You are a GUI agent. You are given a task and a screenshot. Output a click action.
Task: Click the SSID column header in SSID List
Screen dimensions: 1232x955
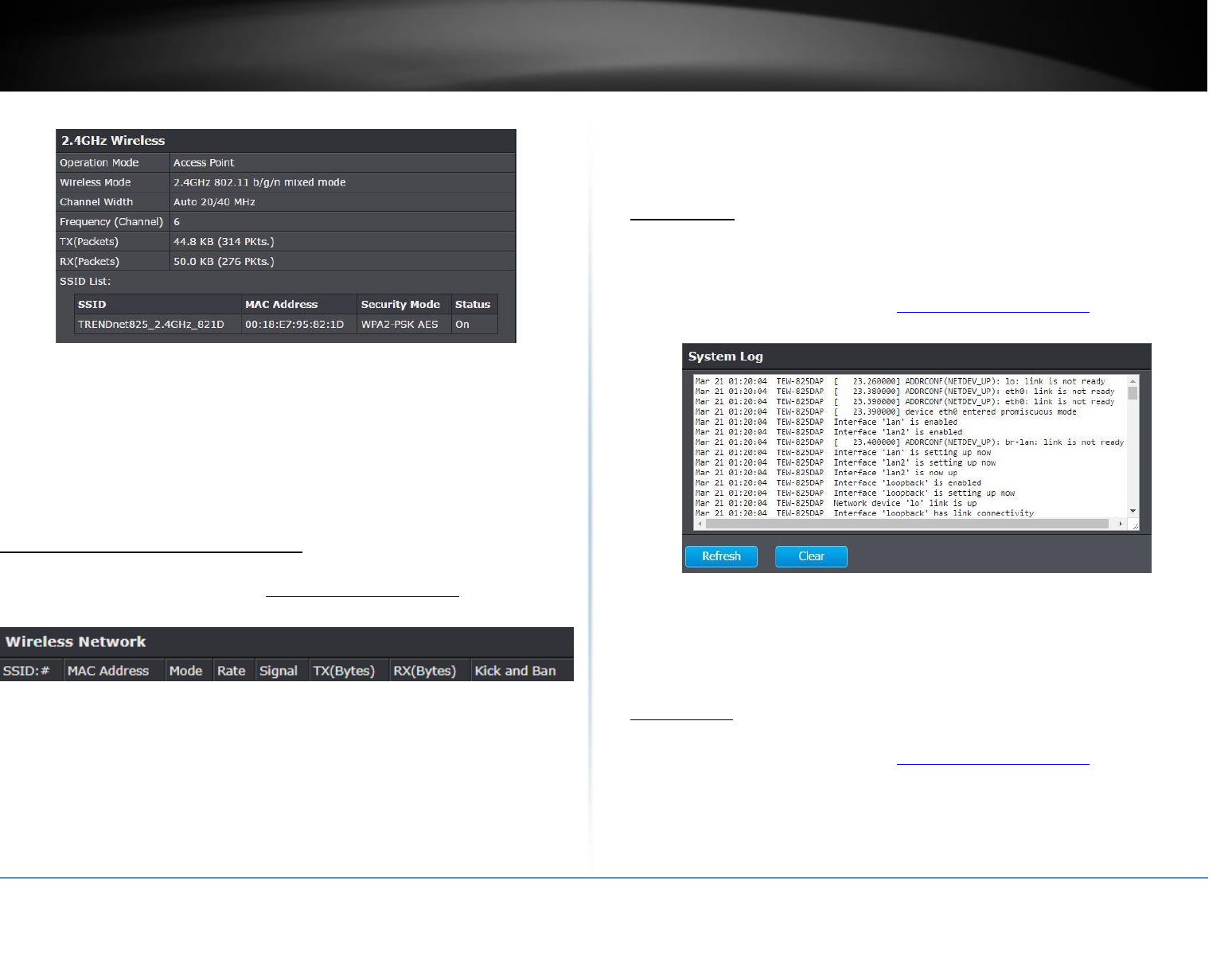158,304
